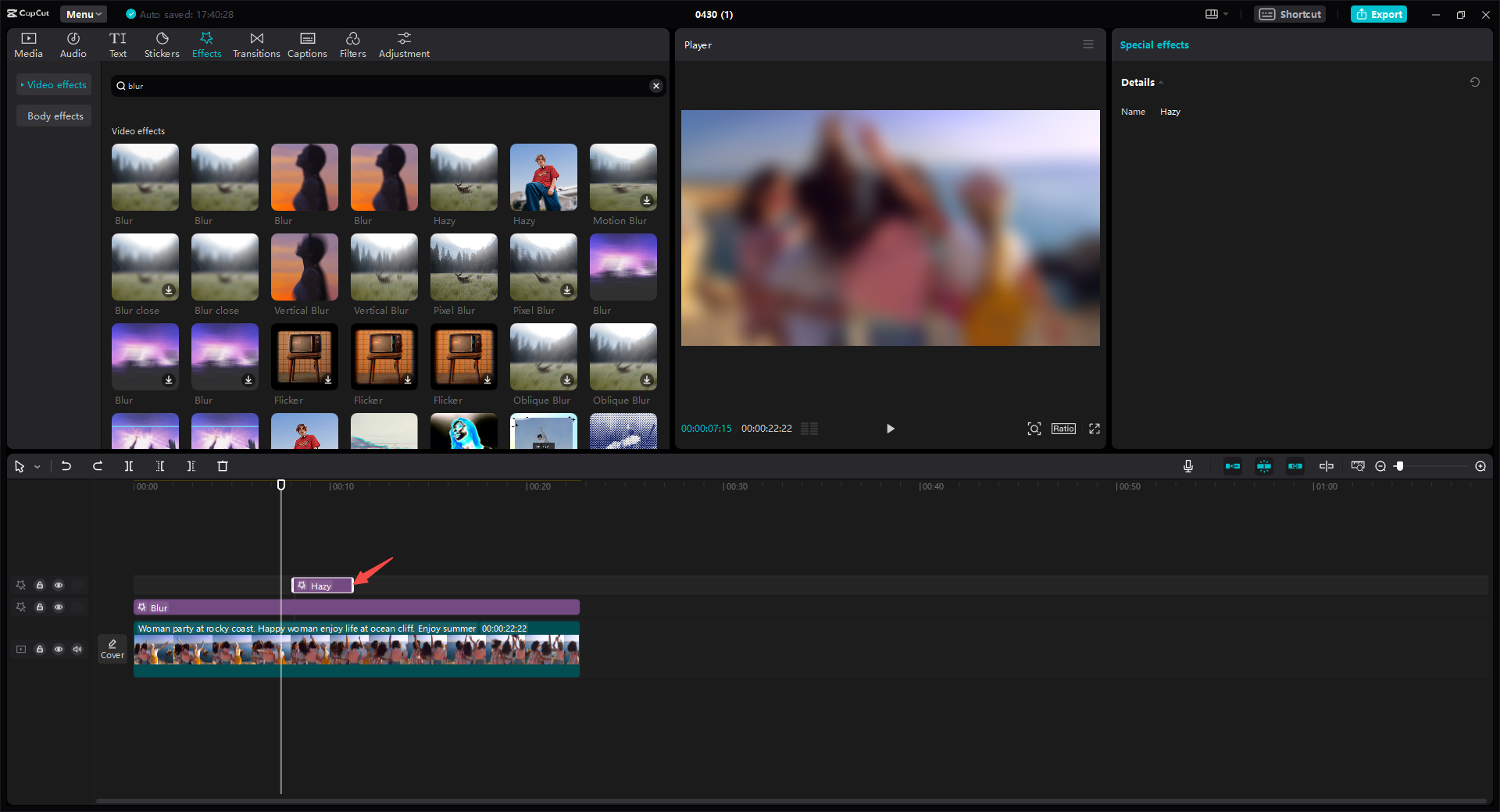Switch to the Body effects category
This screenshot has width=1500, height=812.
click(x=54, y=116)
